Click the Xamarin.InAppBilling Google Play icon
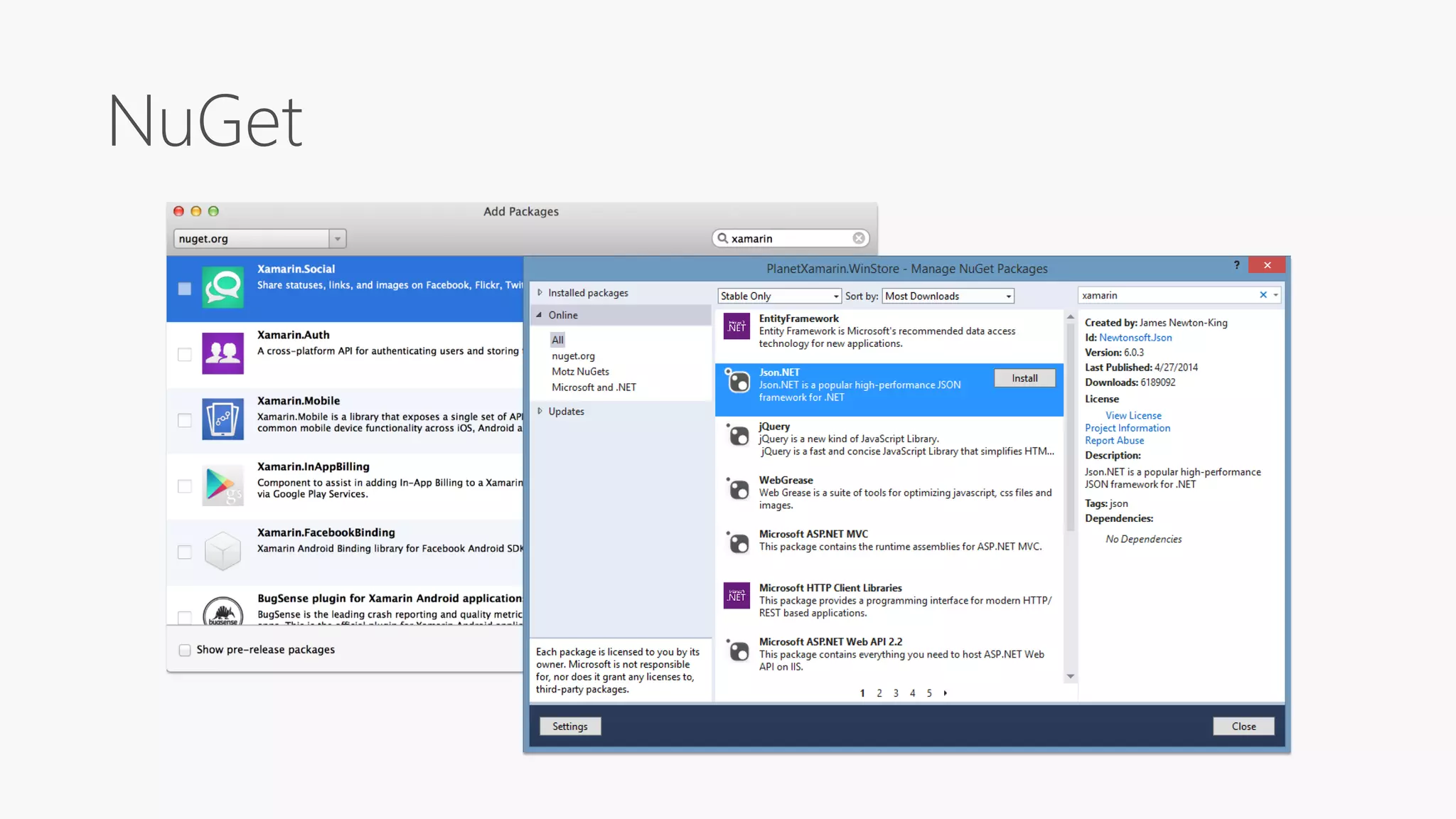Screen dimensions: 1456x819 pos(223,486)
